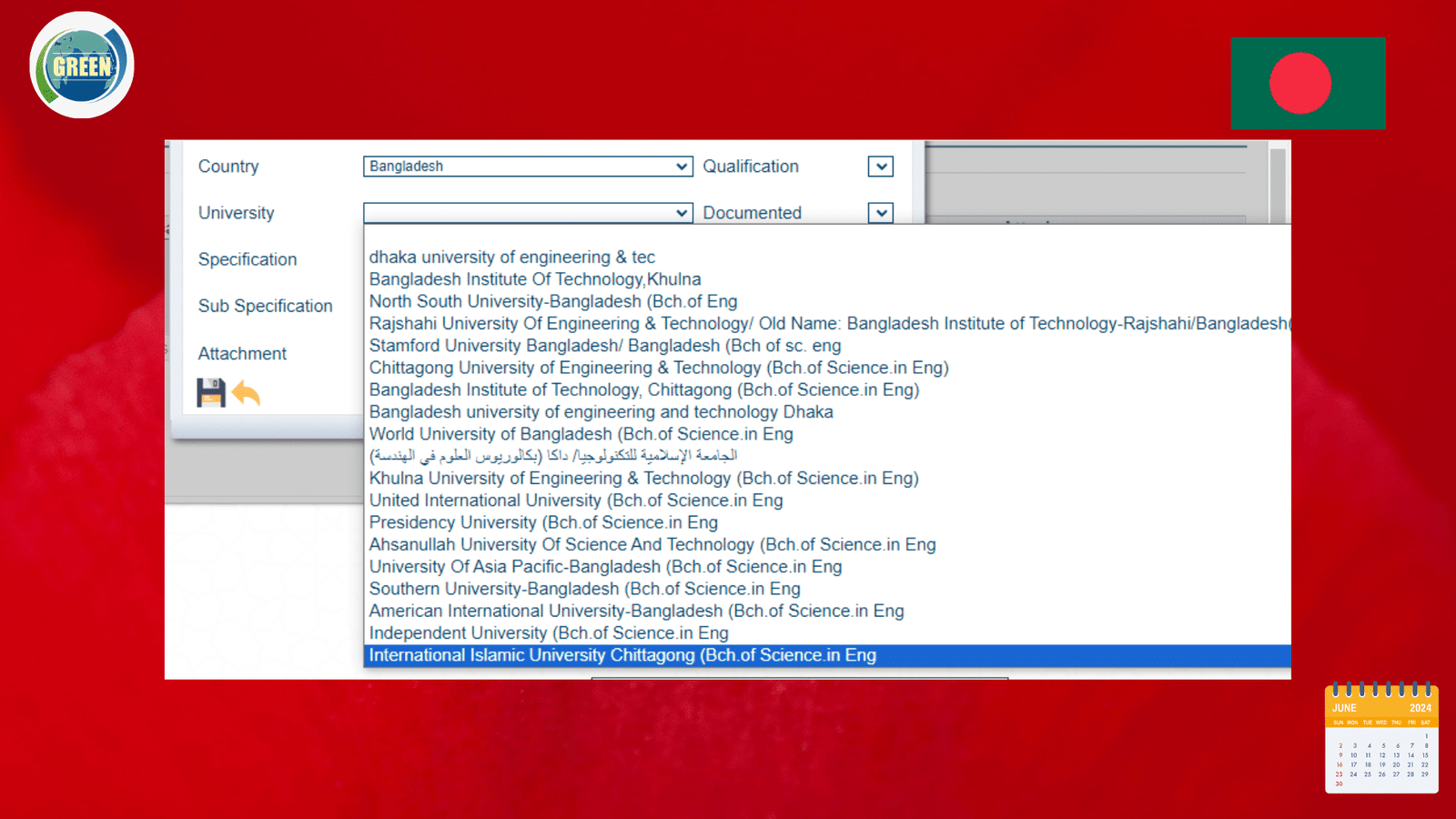Select the Arabic-named university option
The image size is (1456, 819).
click(552, 456)
